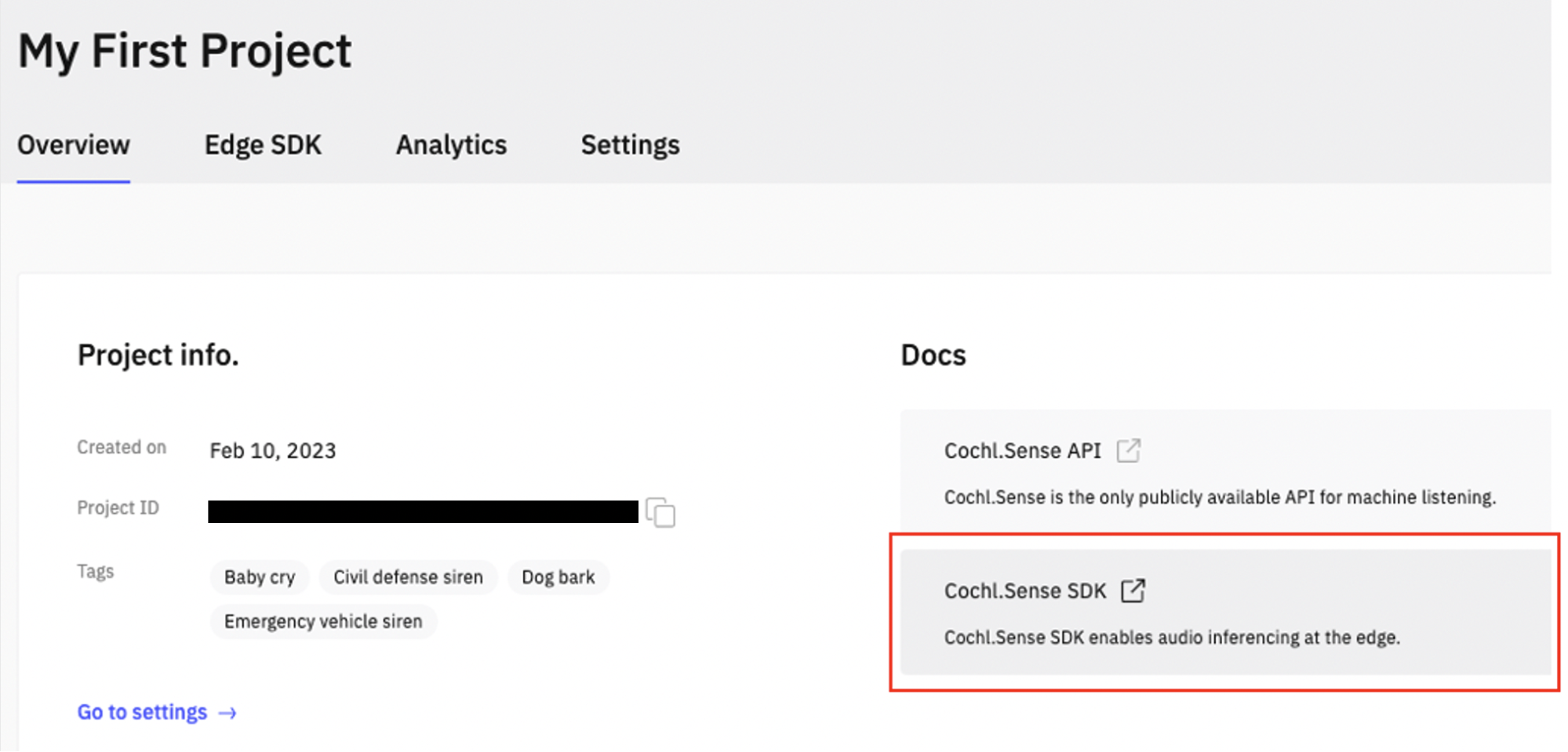Click the Tags label
The image size is (1568, 752).
(x=95, y=571)
